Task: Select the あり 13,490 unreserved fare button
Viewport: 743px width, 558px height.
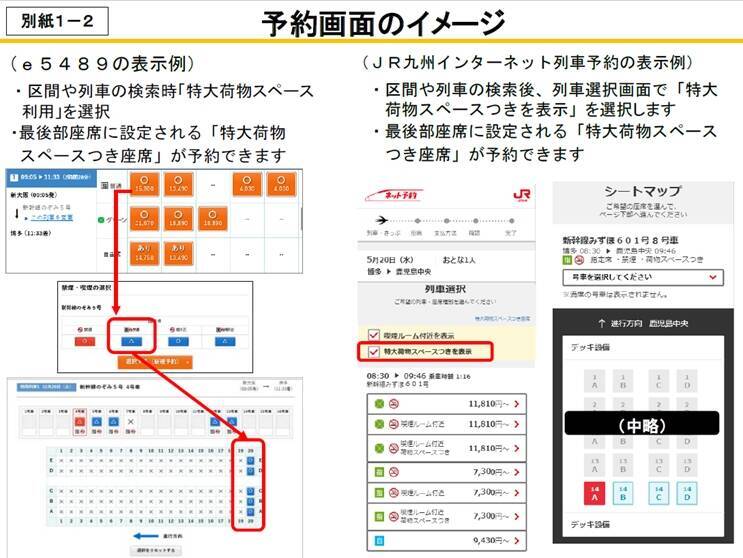Action: (179, 253)
